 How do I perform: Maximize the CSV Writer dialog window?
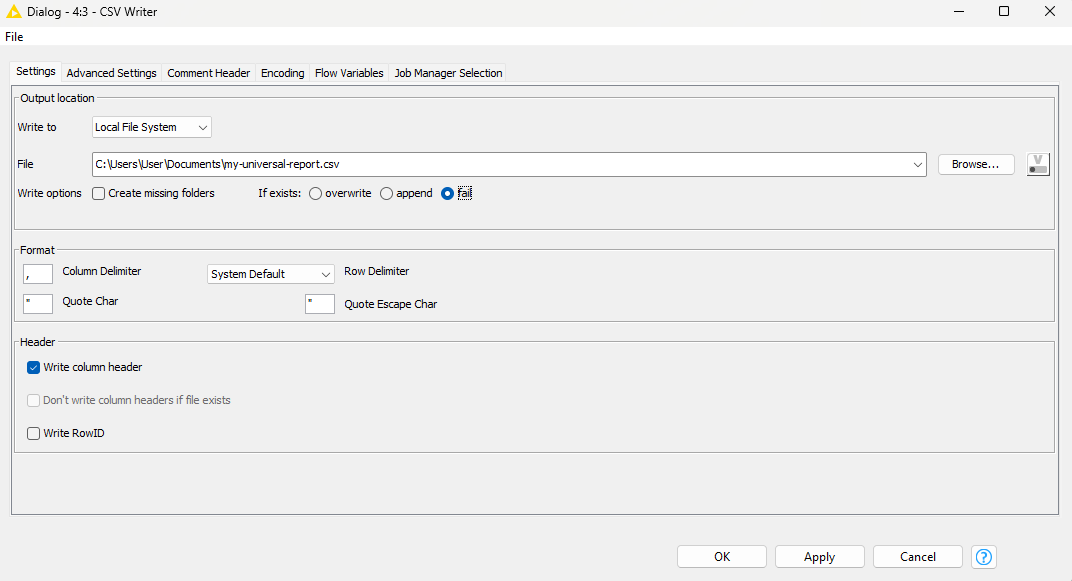click(x=1003, y=12)
